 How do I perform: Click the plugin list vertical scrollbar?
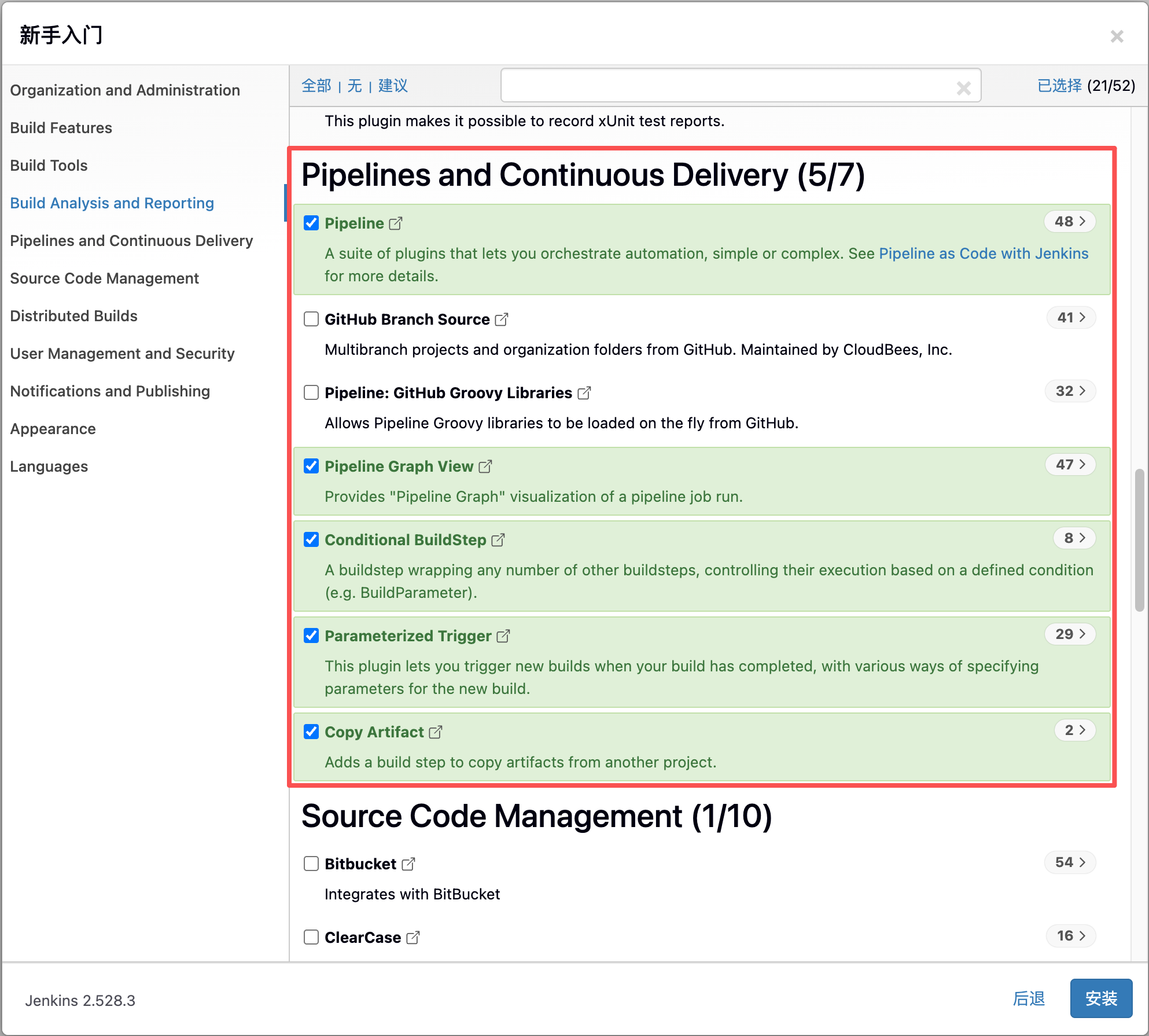[x=1139, y=540]
